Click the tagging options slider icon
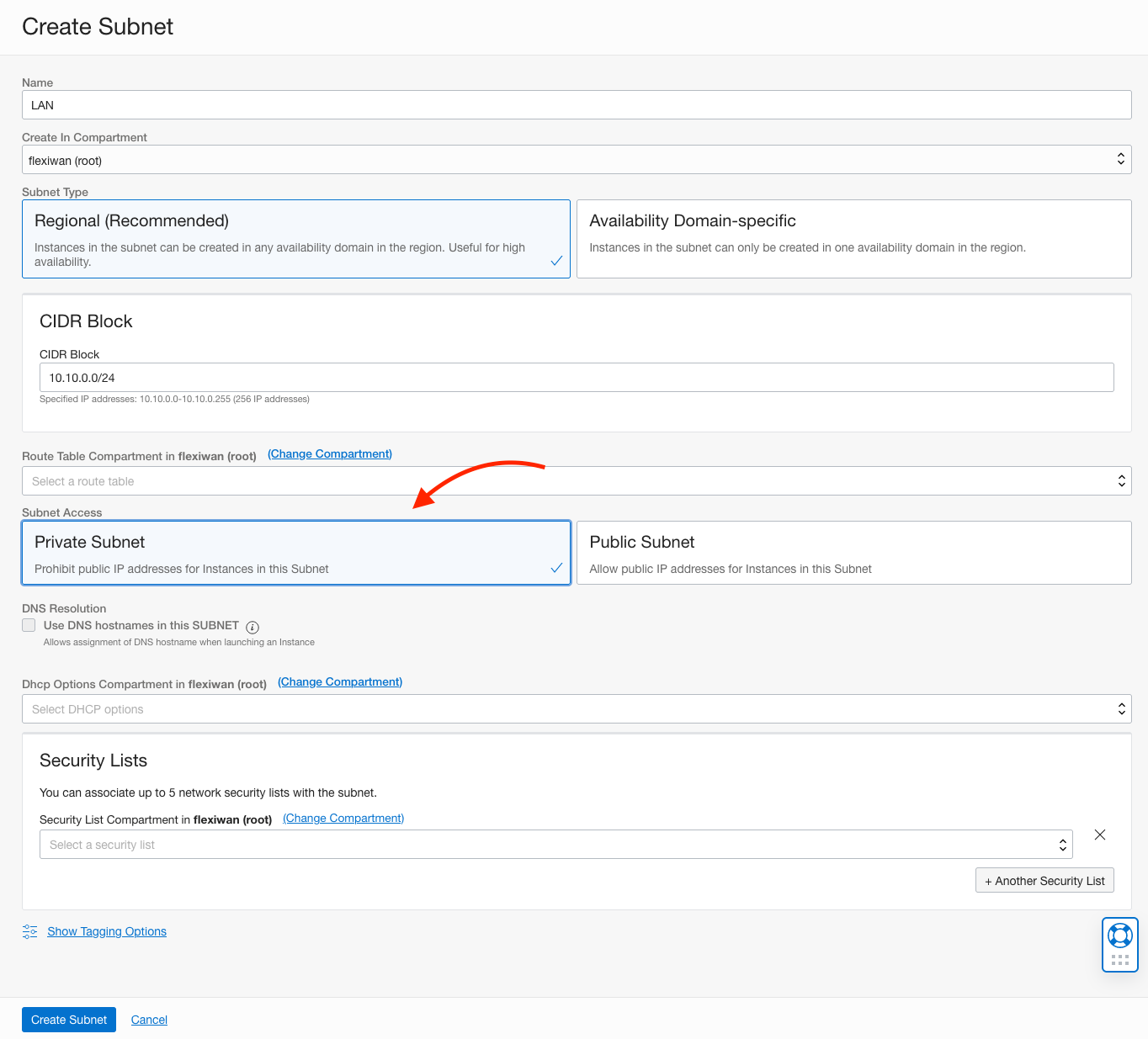The width and height of the screenshot is (1148, 1039). [29, 931]
